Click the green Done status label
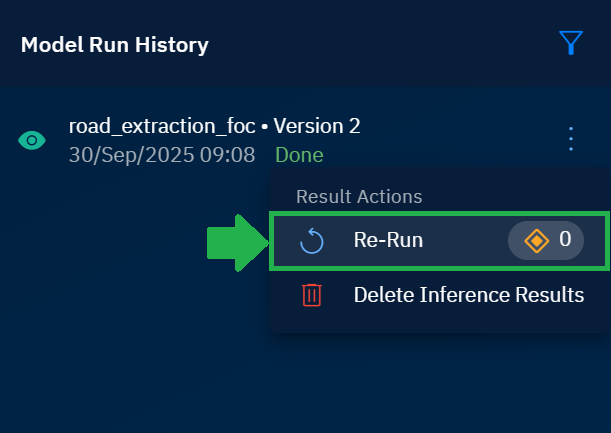Image resolution: width=611 pixels, height=433 pixels. pyautogui.click(x=299, y=155)
